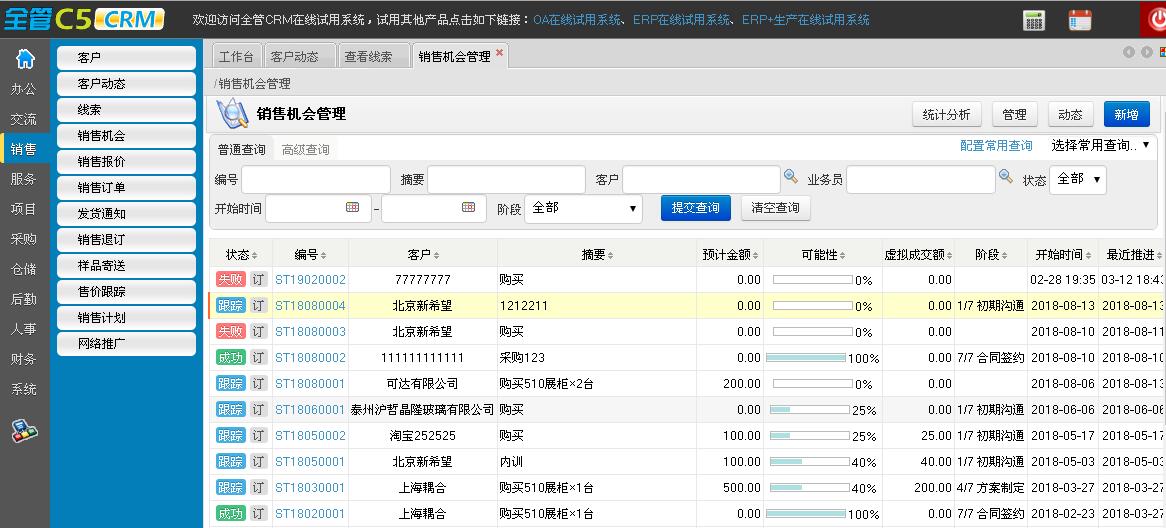
Task: Click 25% progress bar of ST18050002
Action: (810, 436)
